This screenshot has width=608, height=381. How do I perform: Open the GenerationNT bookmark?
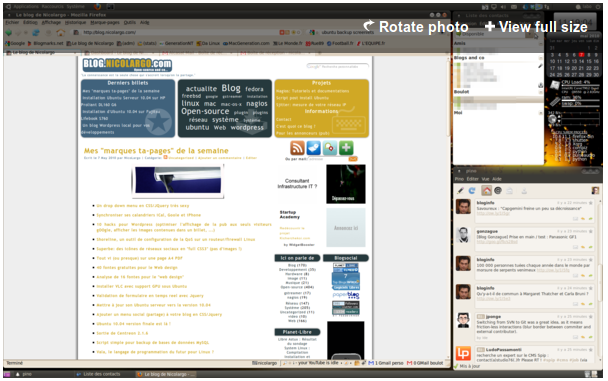click(x=176, y=43)
